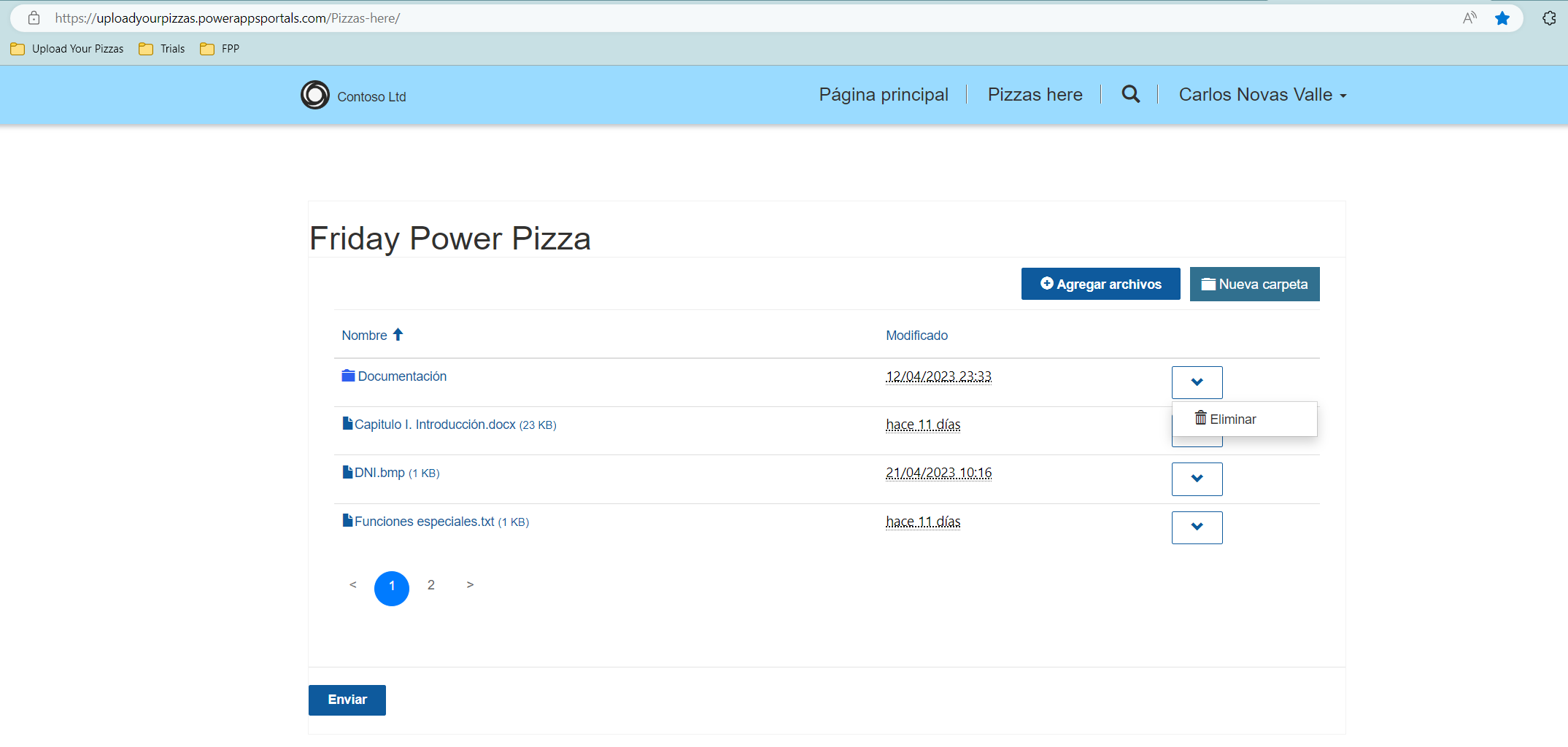Sort by the Nombre column header
Viewport: 1568px width, 747px height.
tap(364, 336)
